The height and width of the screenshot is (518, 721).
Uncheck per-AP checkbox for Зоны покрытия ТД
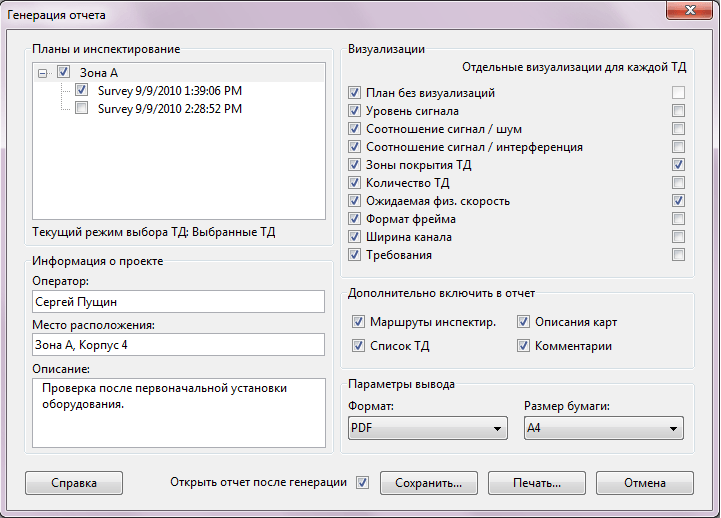pos(679,165)
